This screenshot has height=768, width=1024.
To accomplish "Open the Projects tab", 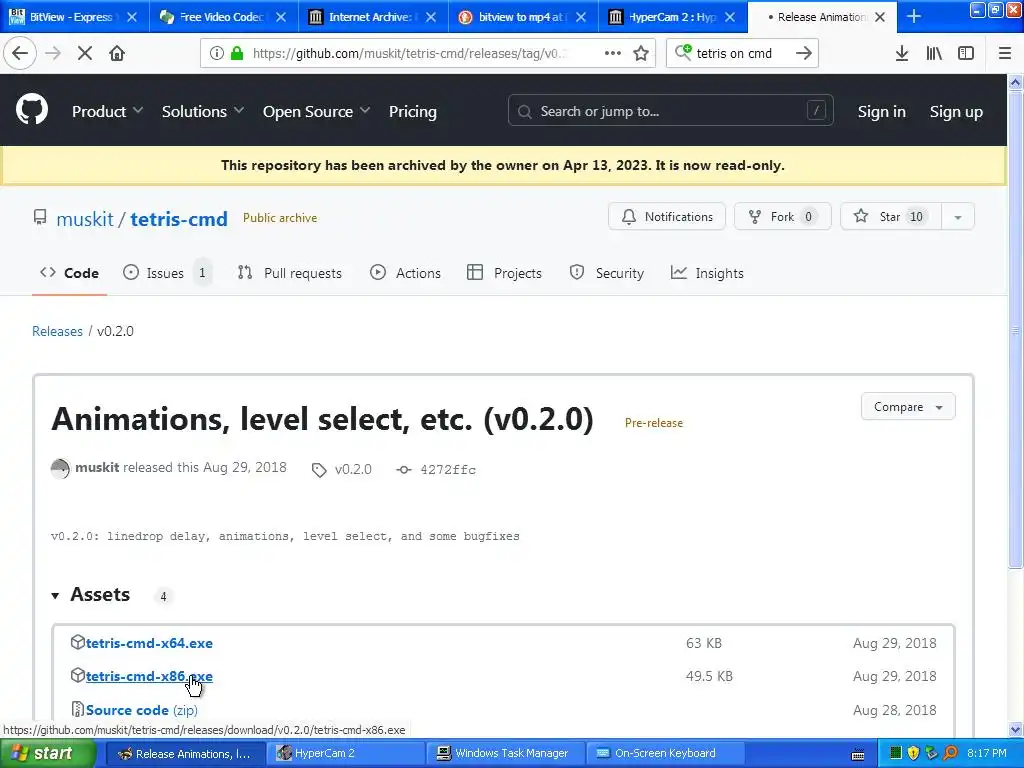I will pyautogui.click(x=504, y=273).
